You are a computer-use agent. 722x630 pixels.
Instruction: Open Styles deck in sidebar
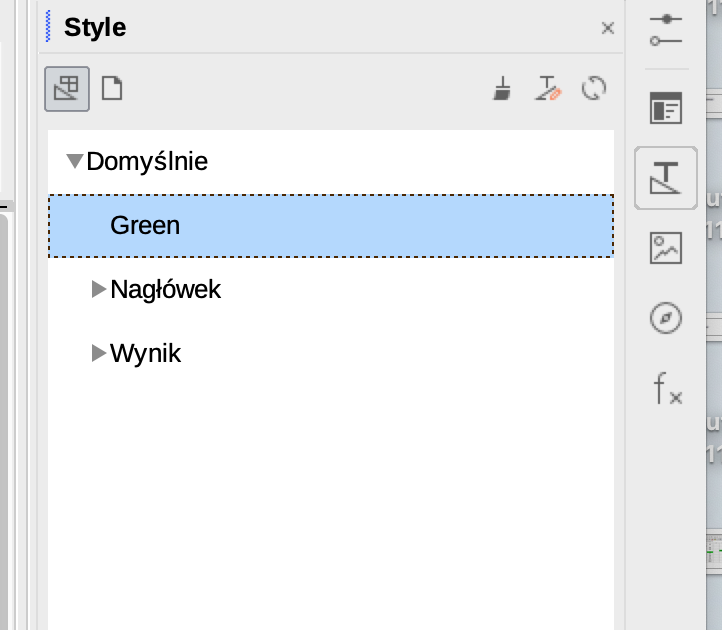click(x=666, y=178)
